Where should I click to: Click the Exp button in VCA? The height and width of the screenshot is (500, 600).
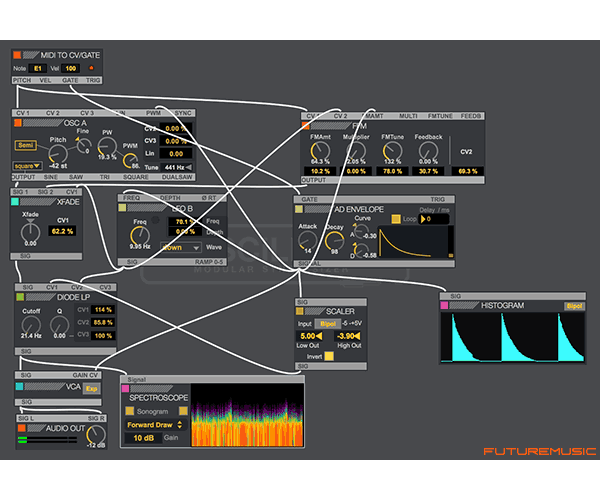(91, 389)
